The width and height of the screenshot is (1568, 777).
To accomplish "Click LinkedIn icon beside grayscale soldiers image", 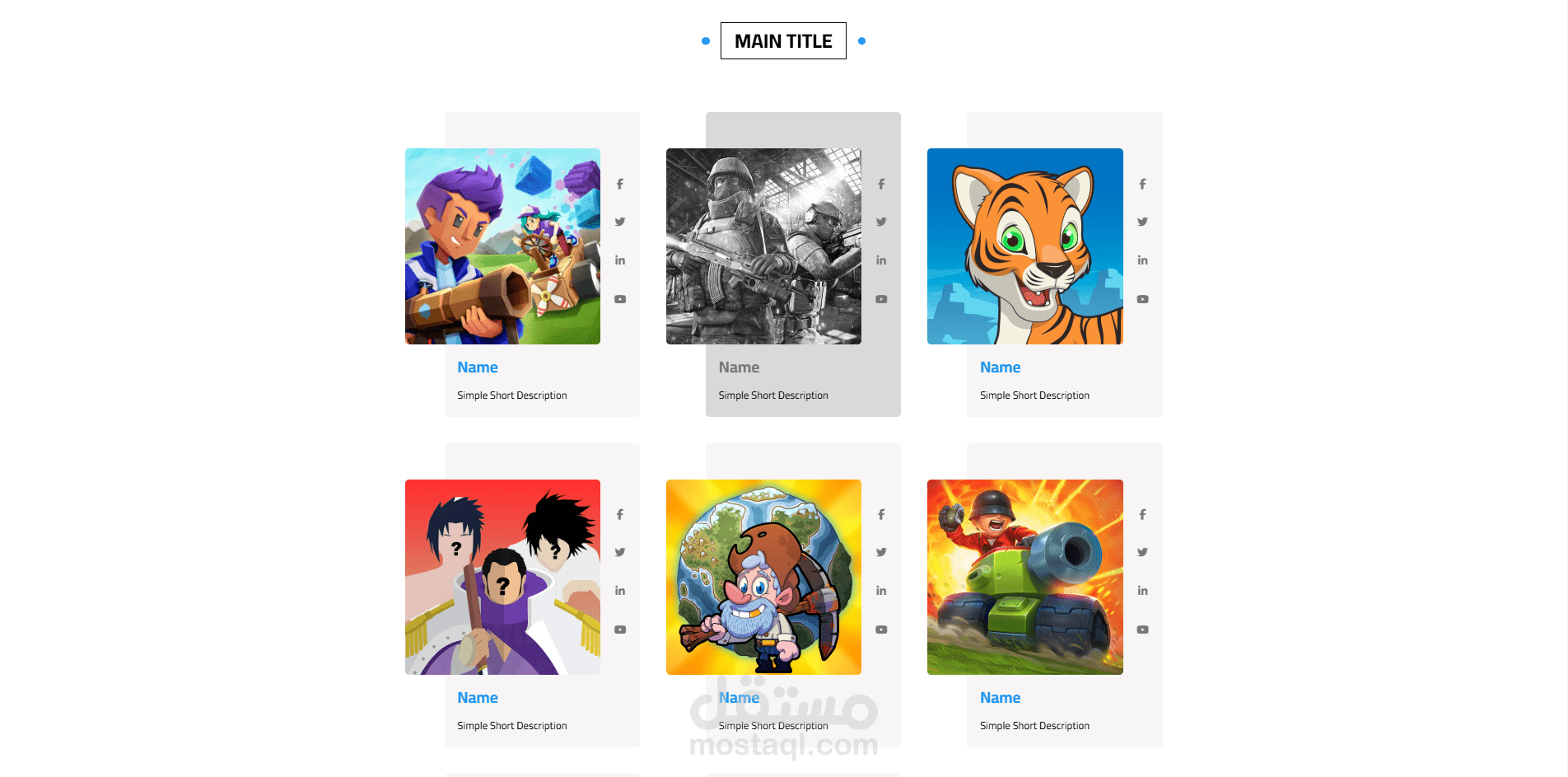I will 881,260.
